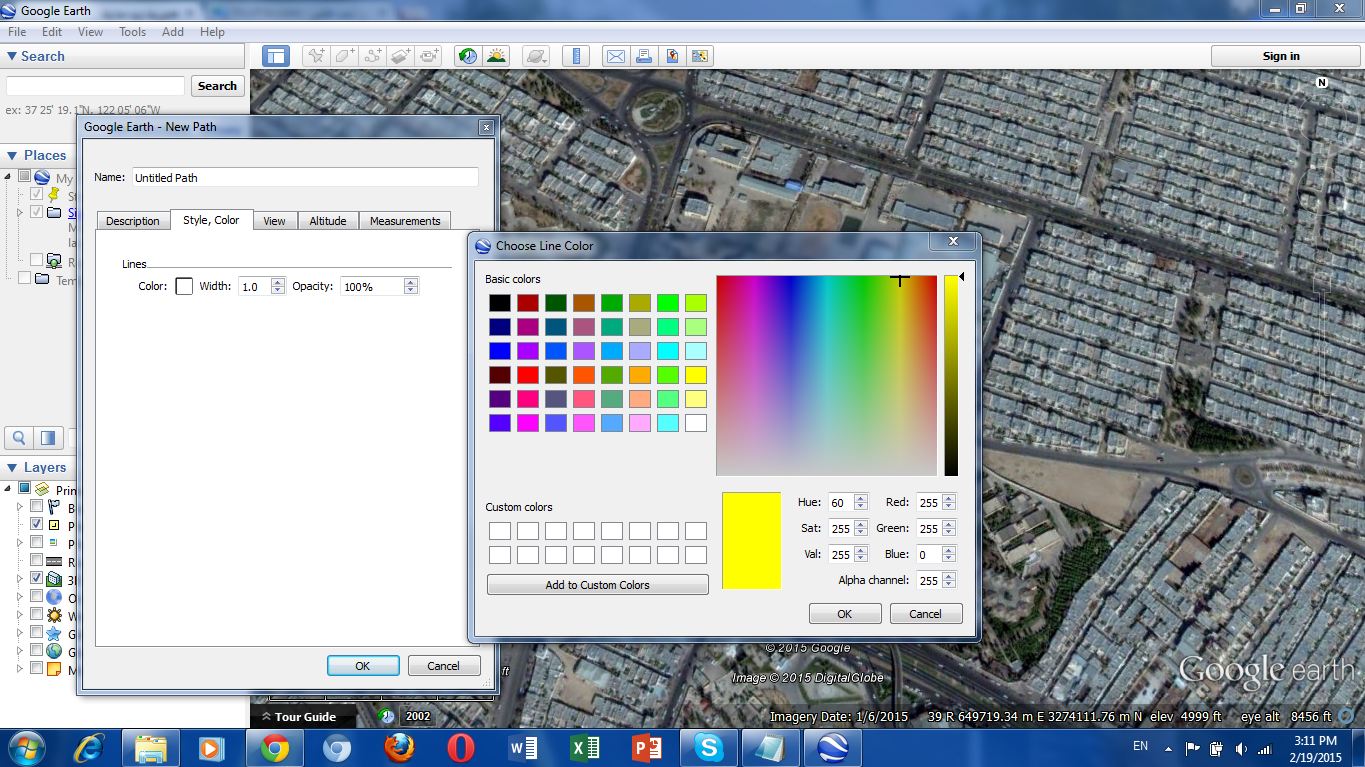Expand the Borders flag layer tree arrow
1365x767 pixels.
[18, 507]
